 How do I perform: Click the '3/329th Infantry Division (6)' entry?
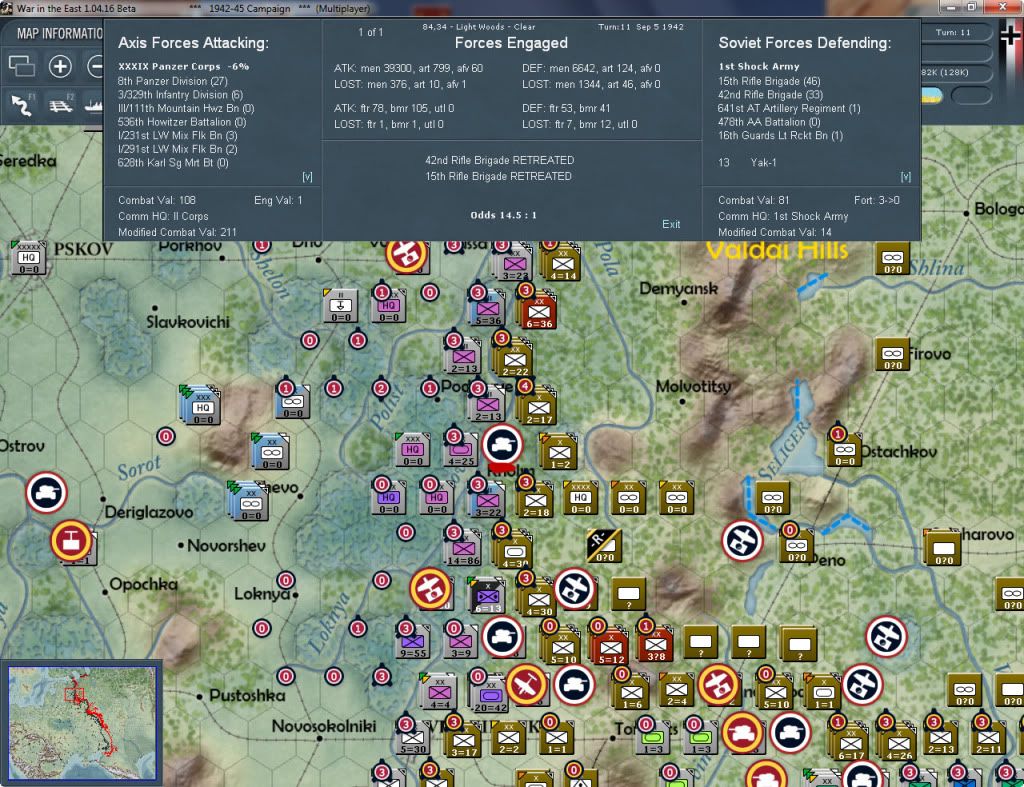(x=180, y=95)
